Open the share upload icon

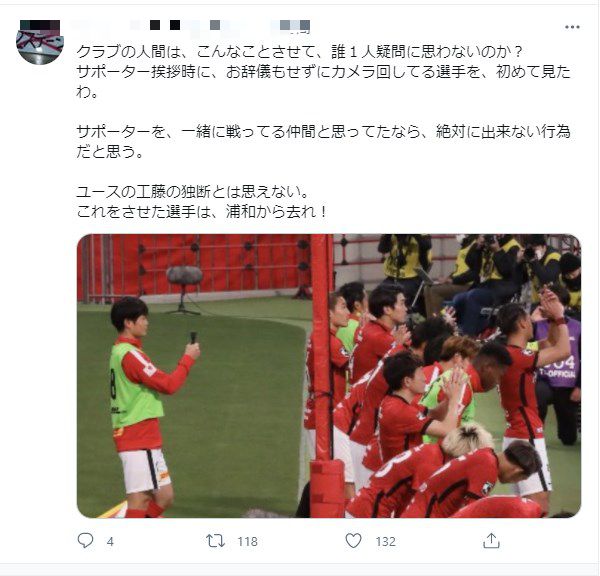click(x=491, y=540)
